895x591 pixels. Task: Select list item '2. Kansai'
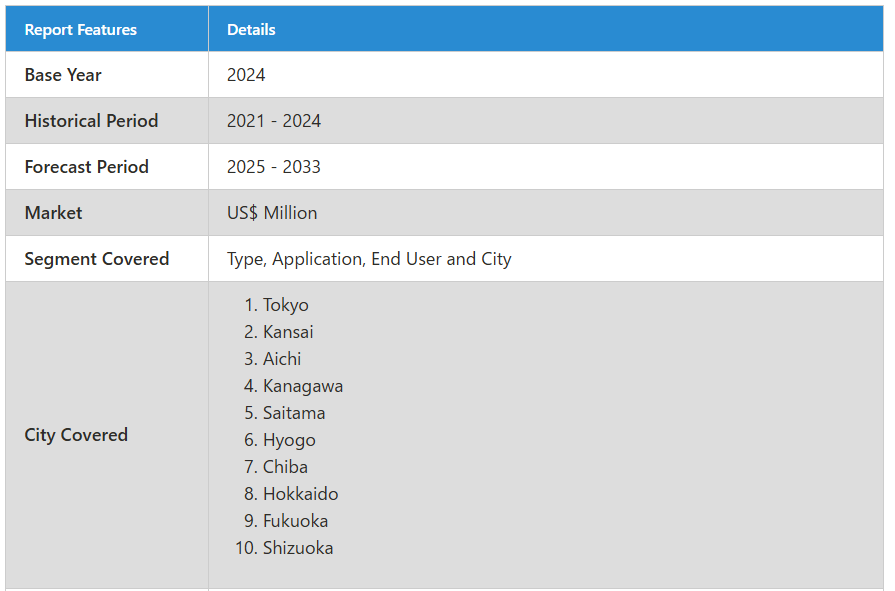tap(279, 332)
